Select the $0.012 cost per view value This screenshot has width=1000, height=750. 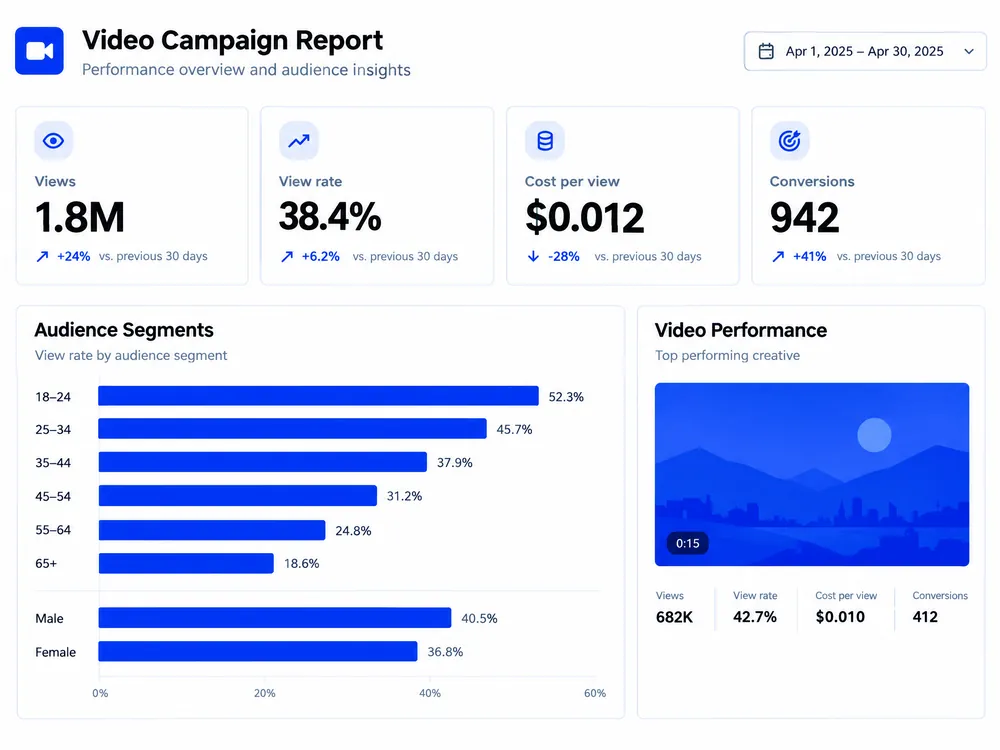point(585,217)
